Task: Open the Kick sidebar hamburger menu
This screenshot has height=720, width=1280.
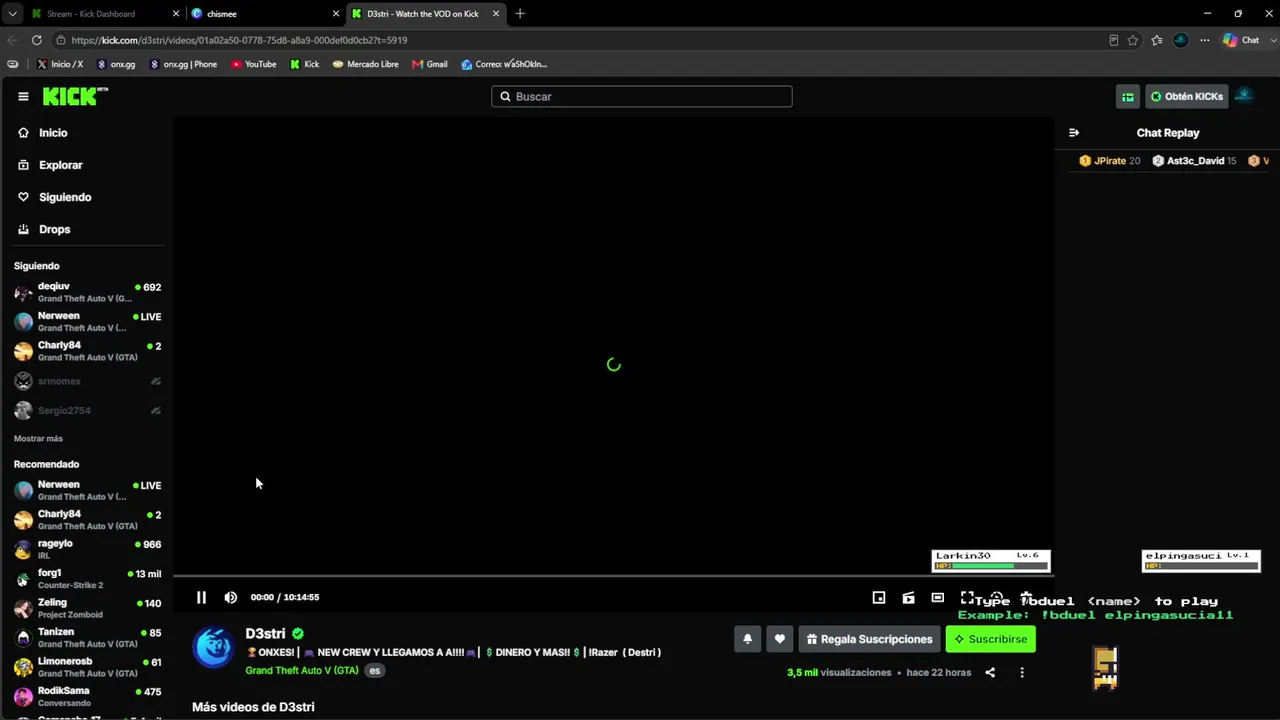Action: 23,96
